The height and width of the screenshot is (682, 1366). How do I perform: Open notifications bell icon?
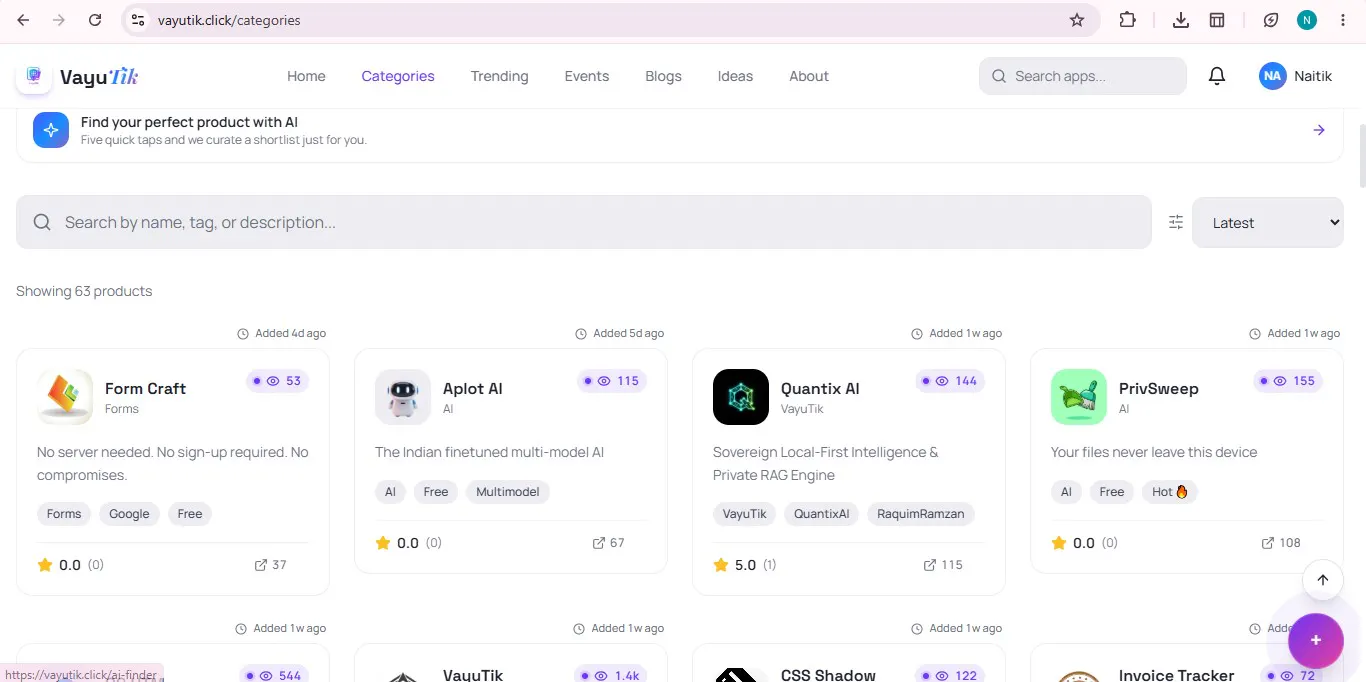click(1217, 76)
